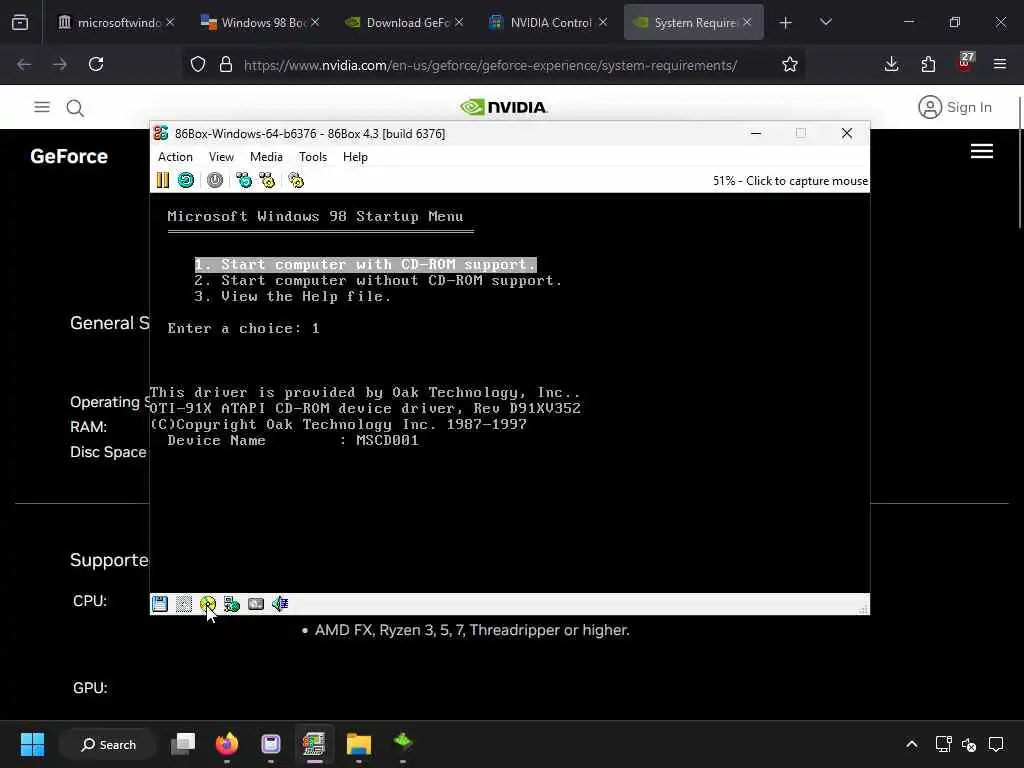Open the Action menu in 86Box

click(175, 157)
